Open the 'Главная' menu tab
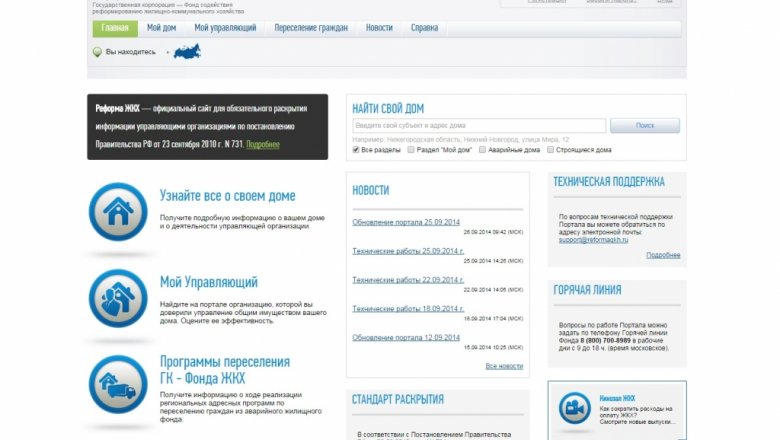This screenshot has height=440, width=780. 115,28
